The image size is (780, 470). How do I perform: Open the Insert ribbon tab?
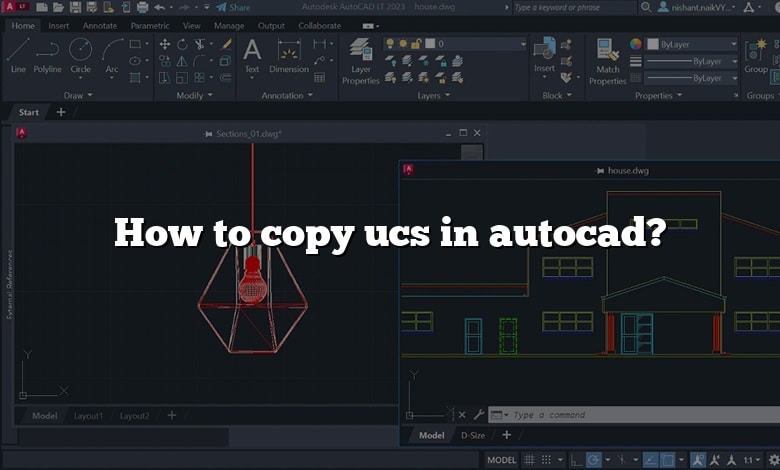pos(59,25)
